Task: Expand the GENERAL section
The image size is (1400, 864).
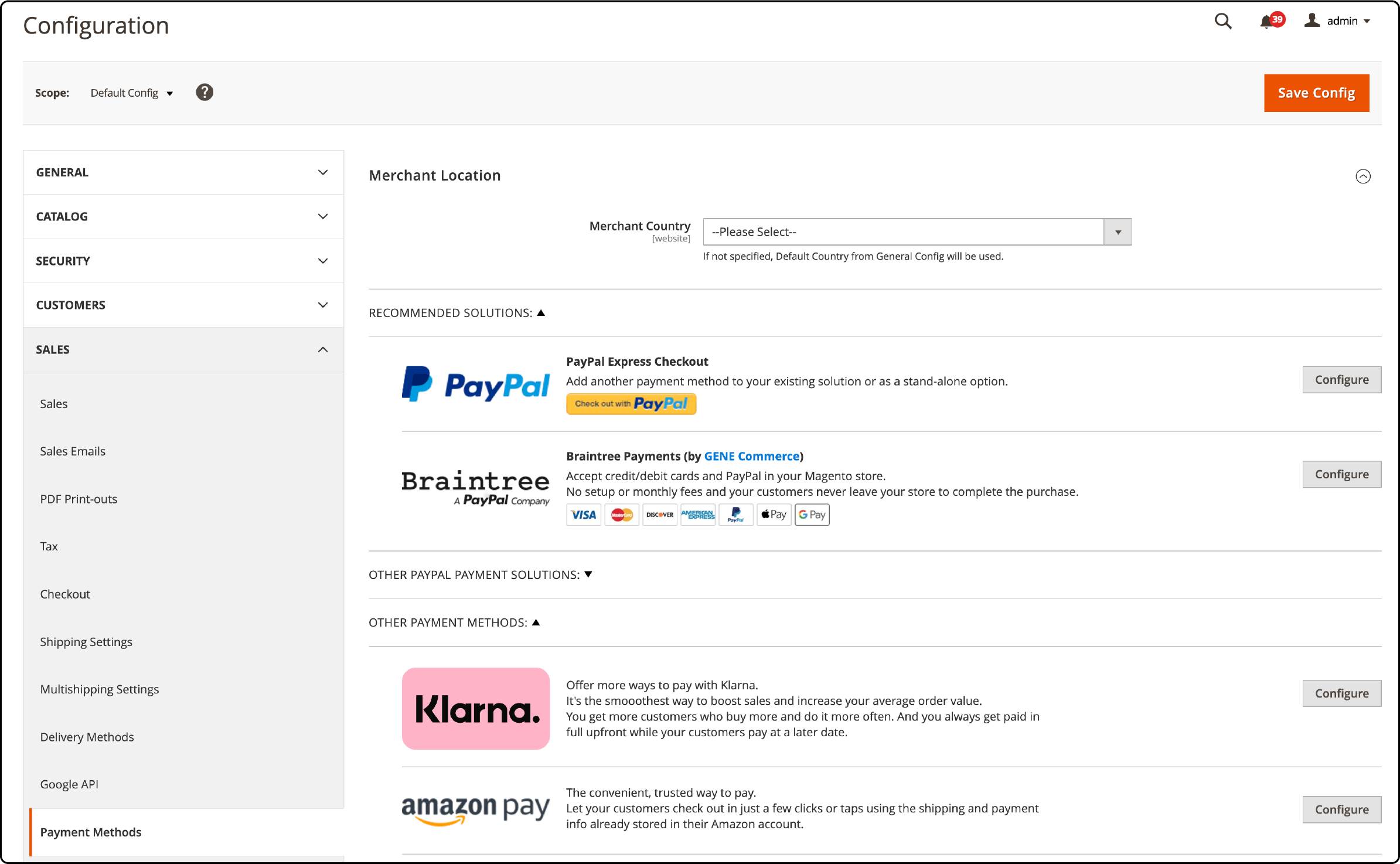Action: point(183,172)
